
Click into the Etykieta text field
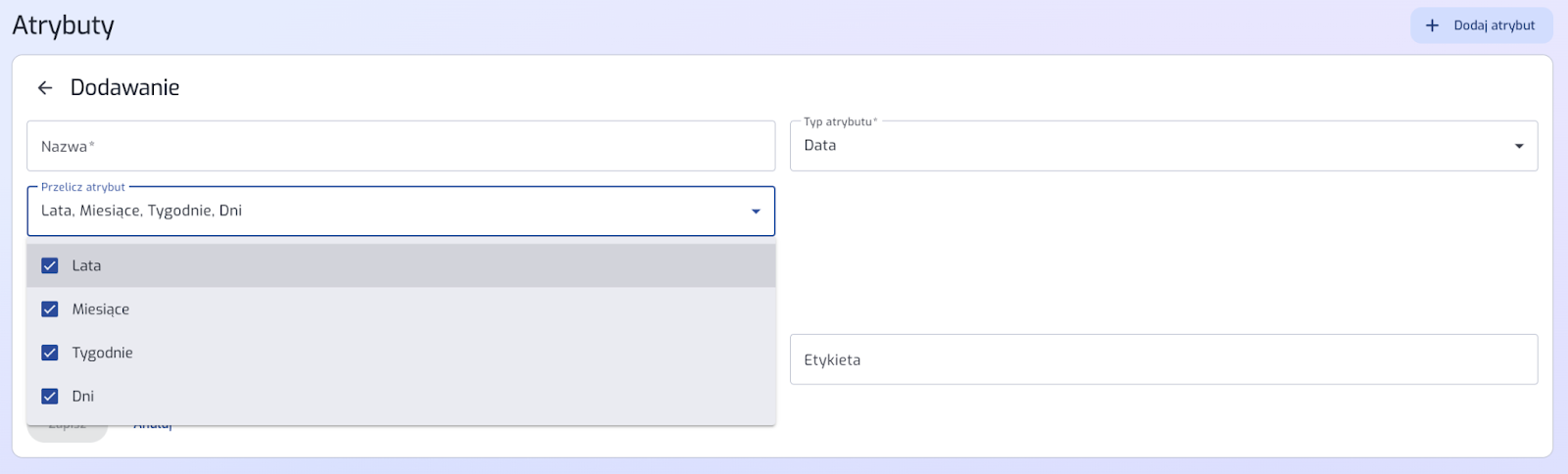click(1163, 359)
